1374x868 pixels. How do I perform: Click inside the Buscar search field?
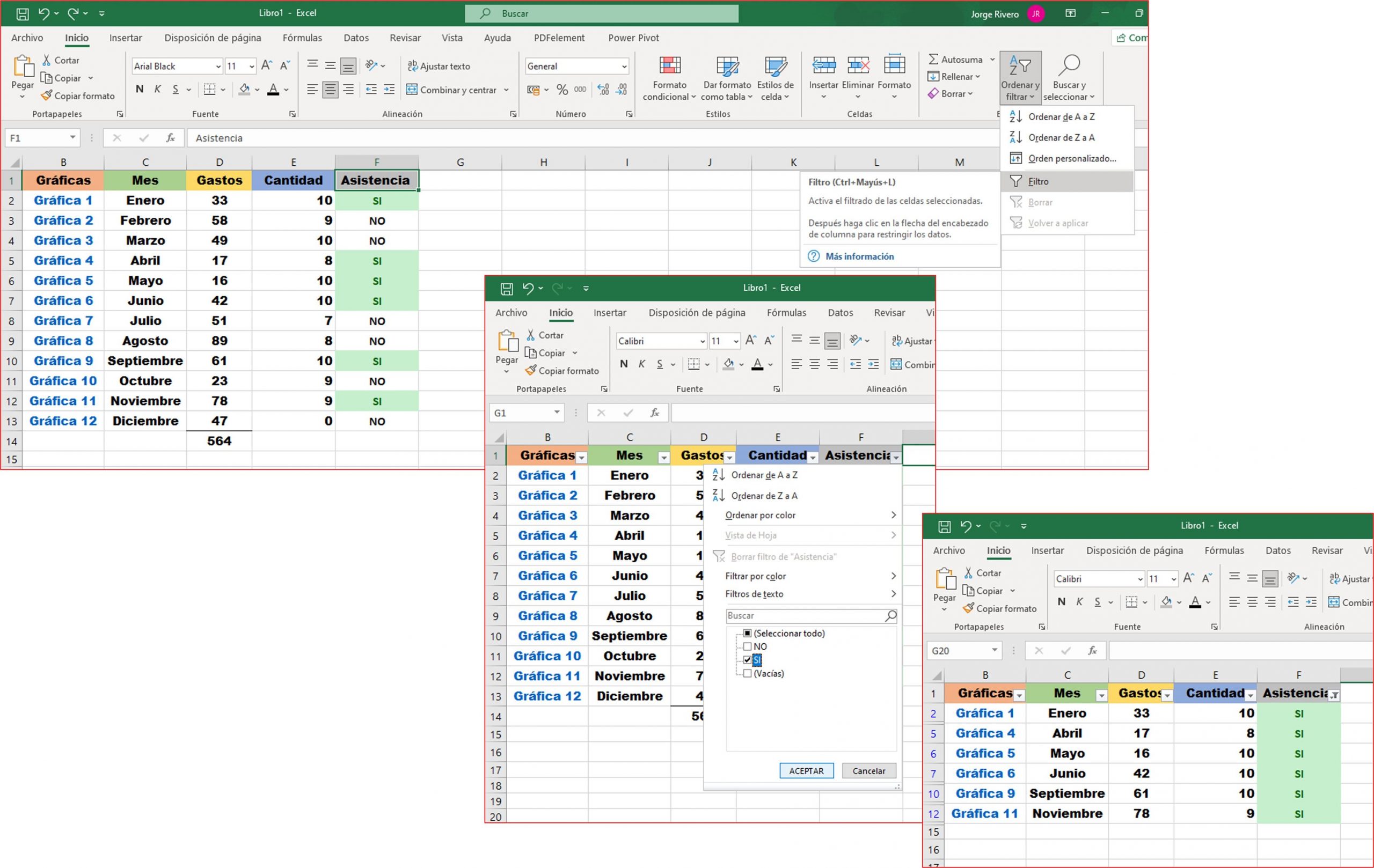pyautogui.click(x=602, y=13)
